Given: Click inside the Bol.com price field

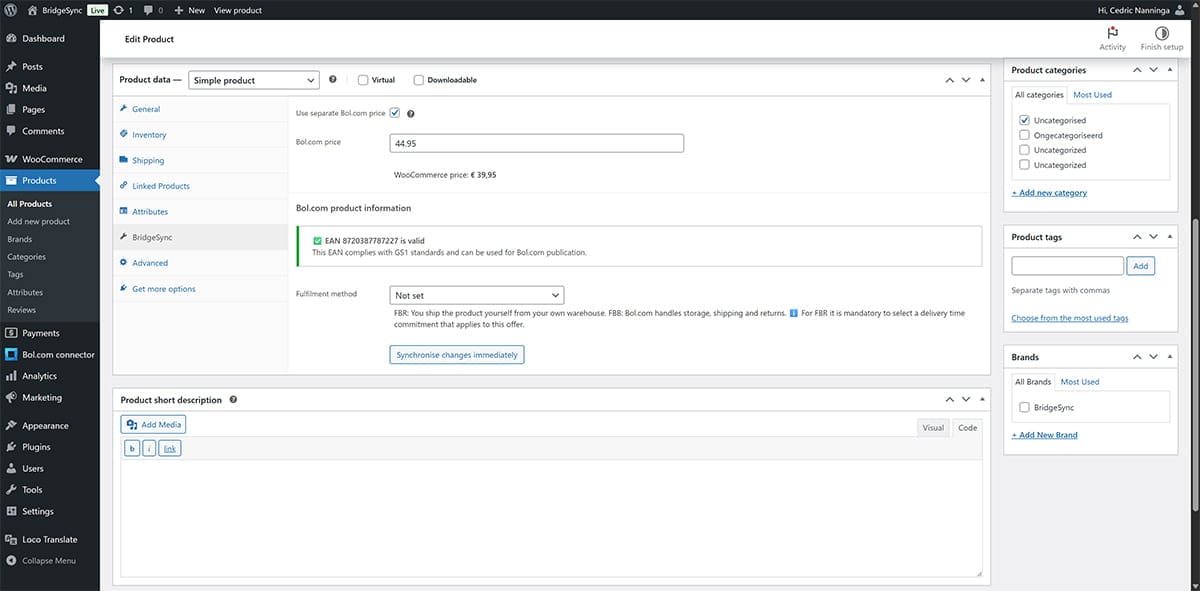Looking at the screenshot, I should pyautogui.click(x=536, y=142).
